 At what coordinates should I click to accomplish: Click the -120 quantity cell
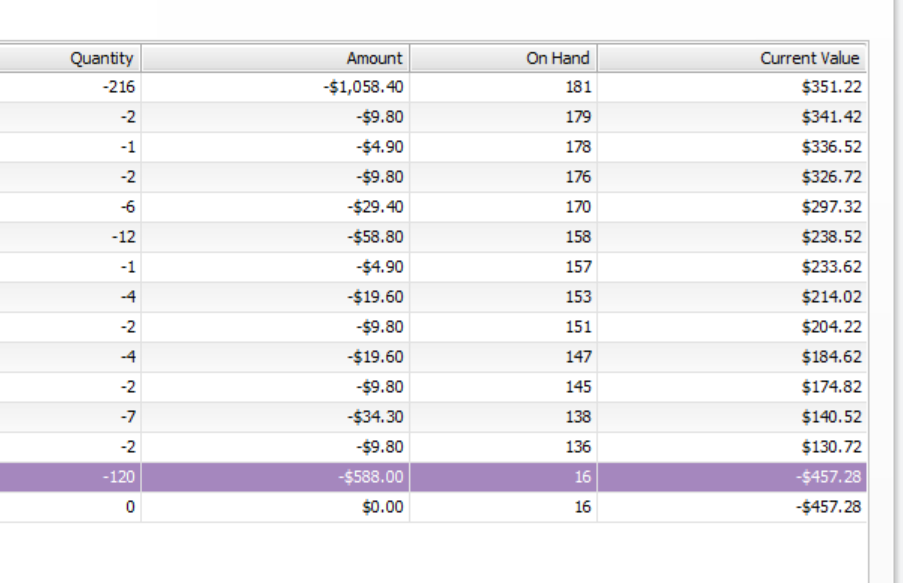(x=118, y=477)
